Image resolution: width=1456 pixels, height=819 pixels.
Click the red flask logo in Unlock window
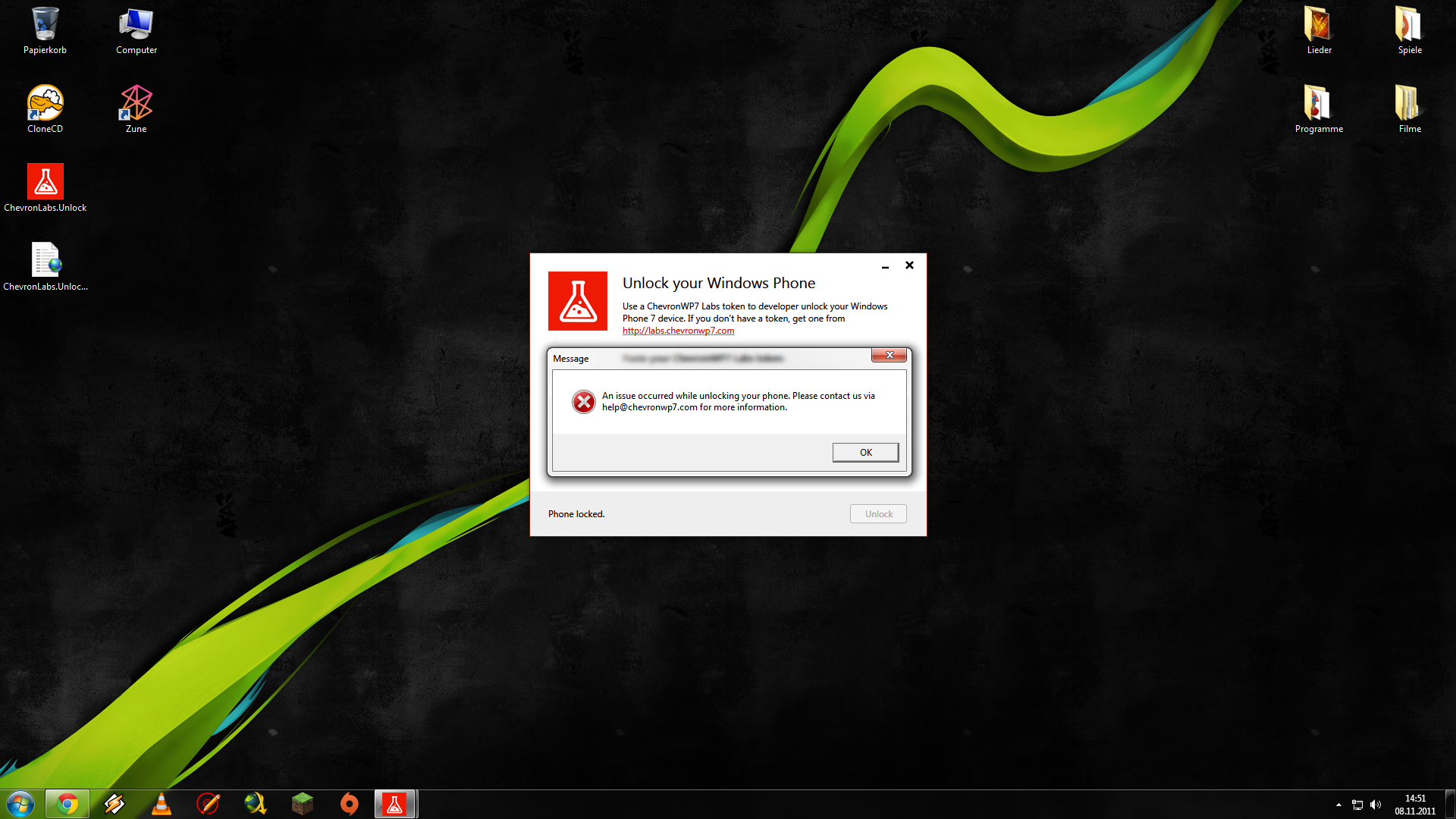coord(578,301)
